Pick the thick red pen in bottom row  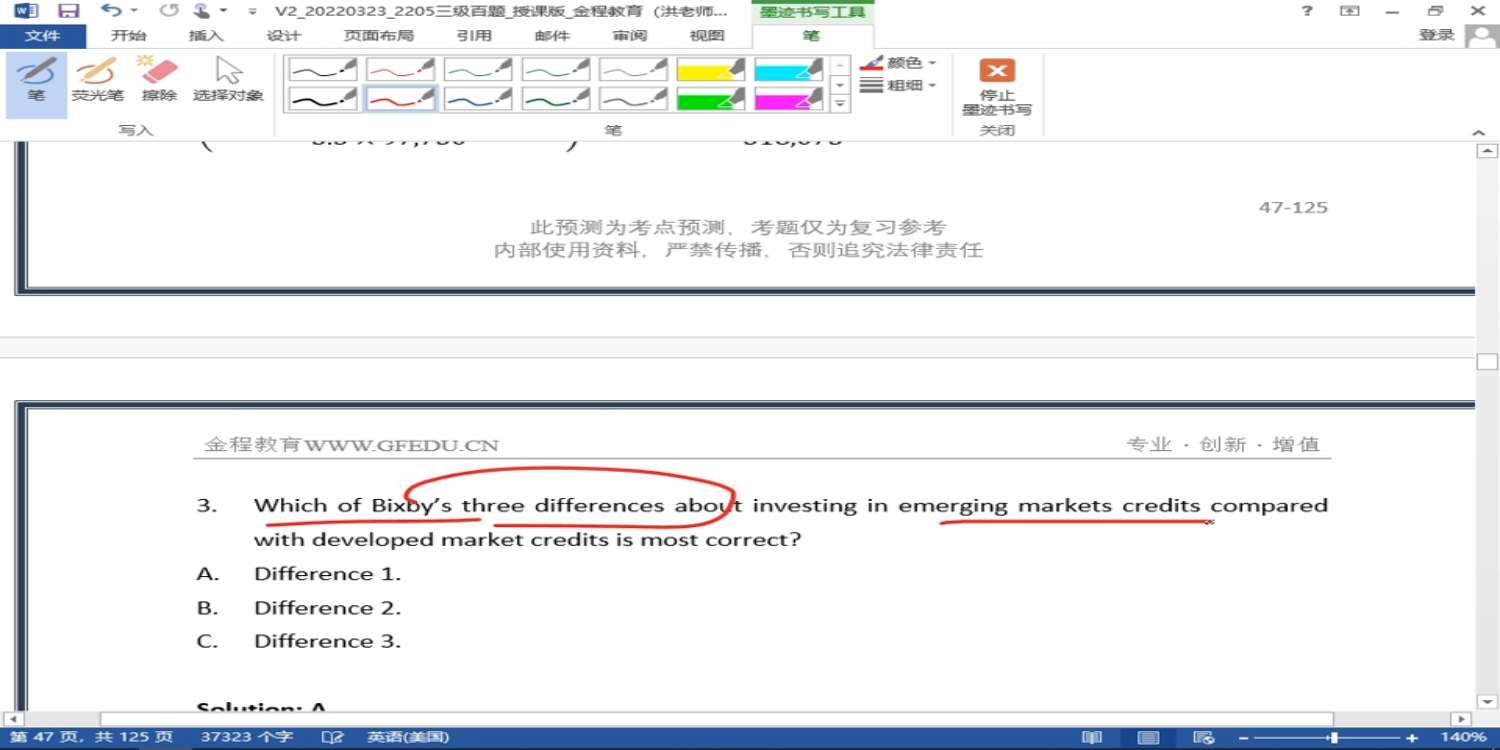[401, 98]
